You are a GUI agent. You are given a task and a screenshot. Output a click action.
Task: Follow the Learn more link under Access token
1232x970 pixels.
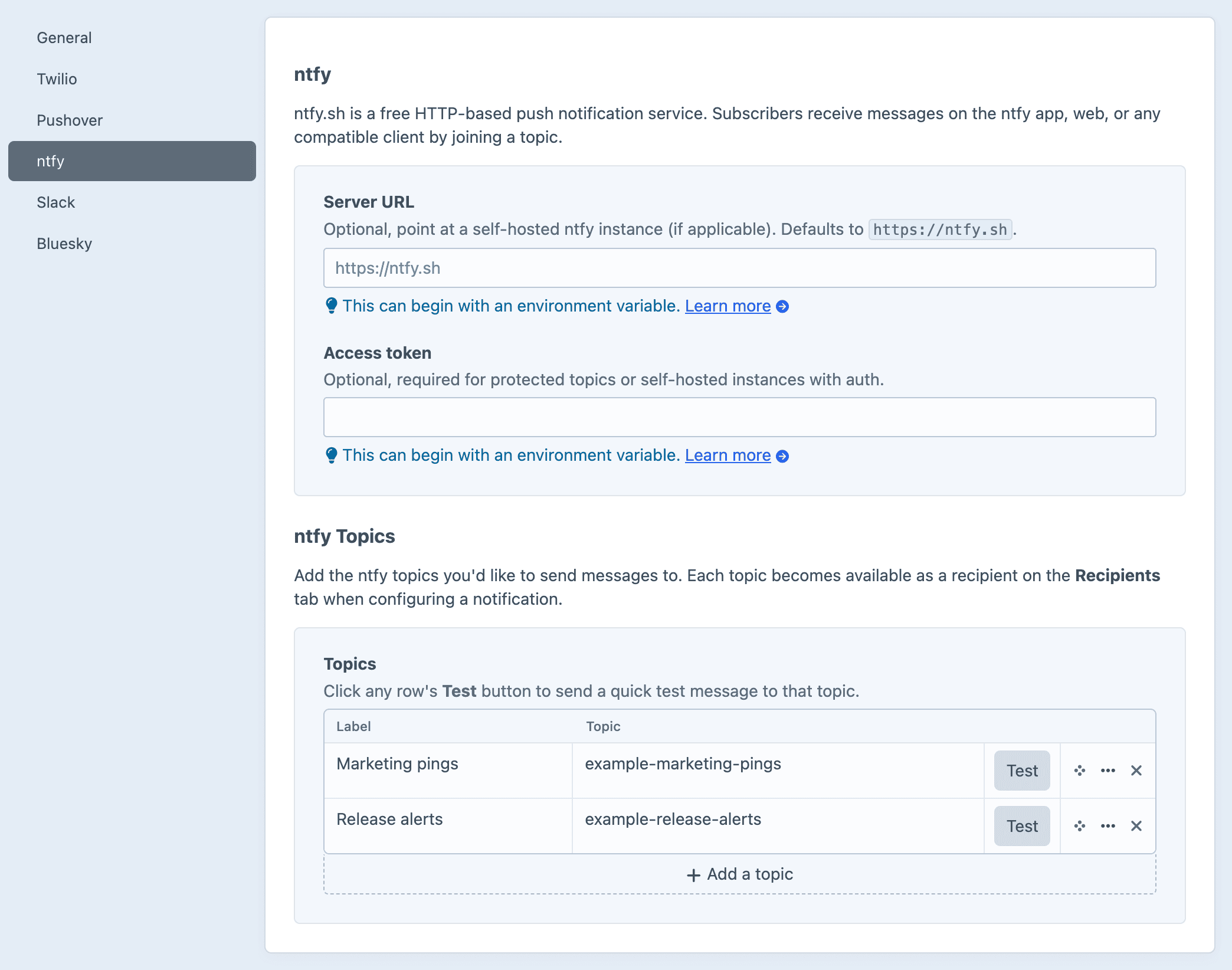[728, 455]
